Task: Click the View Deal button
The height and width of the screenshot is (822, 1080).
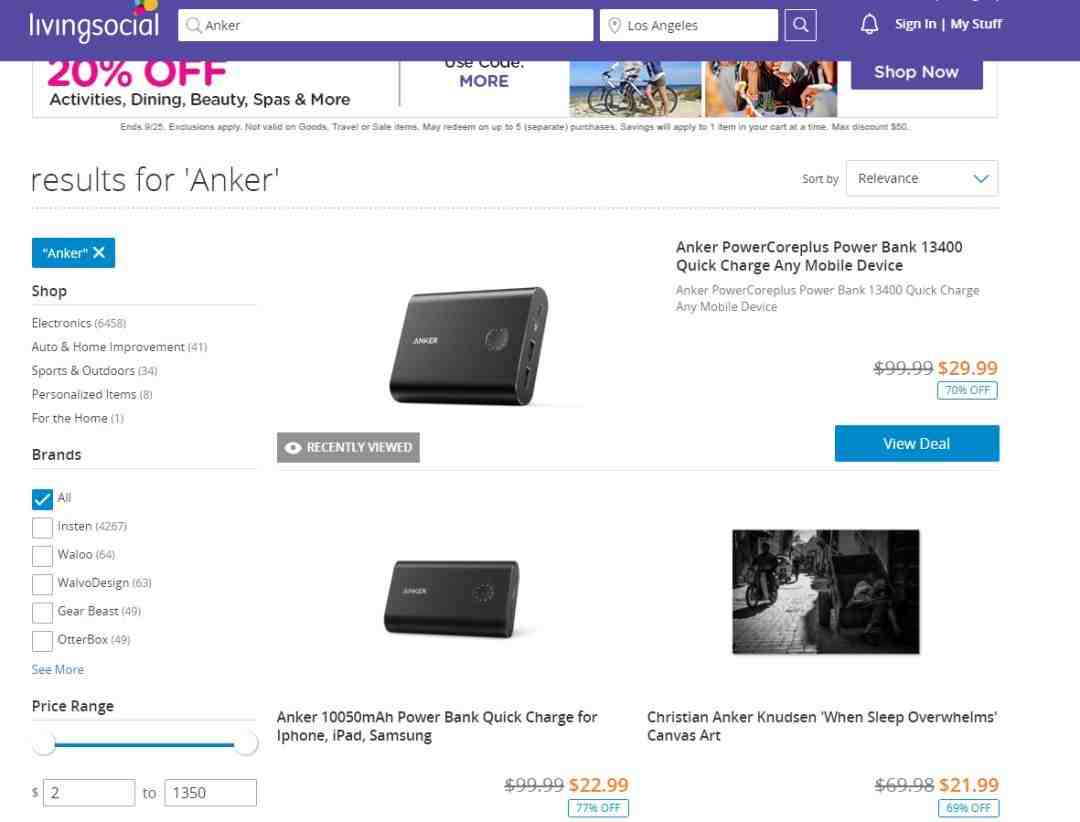Action: tap(917, 443)
